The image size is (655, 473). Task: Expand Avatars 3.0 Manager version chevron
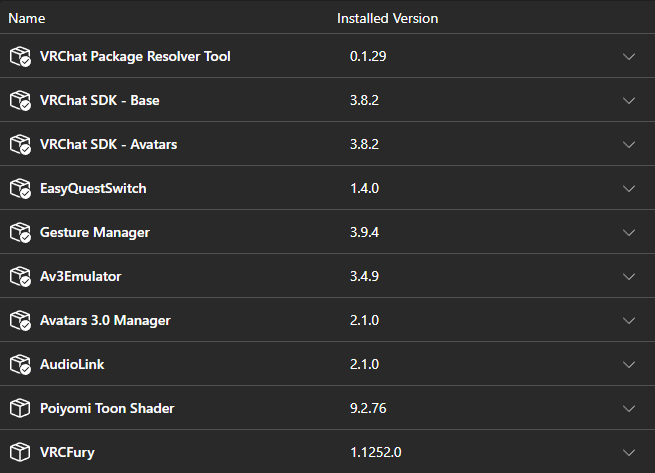click(629, 320)
